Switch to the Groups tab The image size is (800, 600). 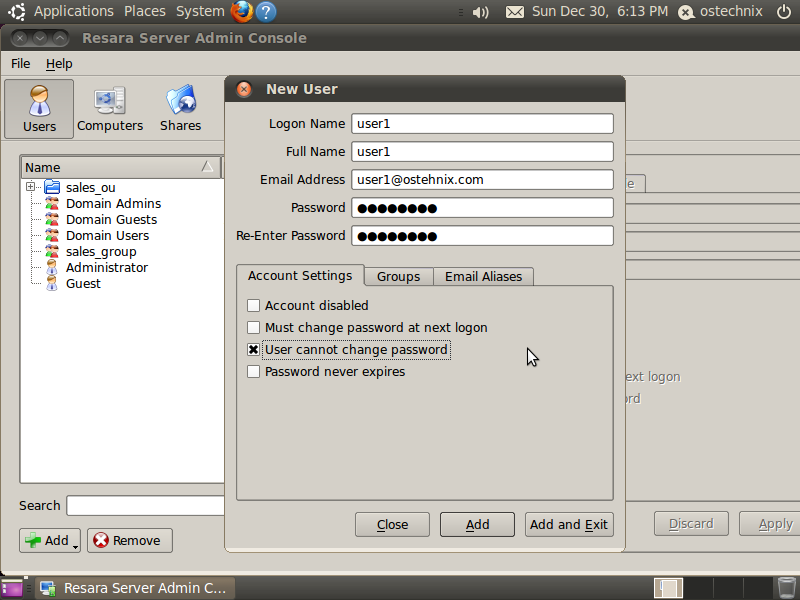[398, 277]
